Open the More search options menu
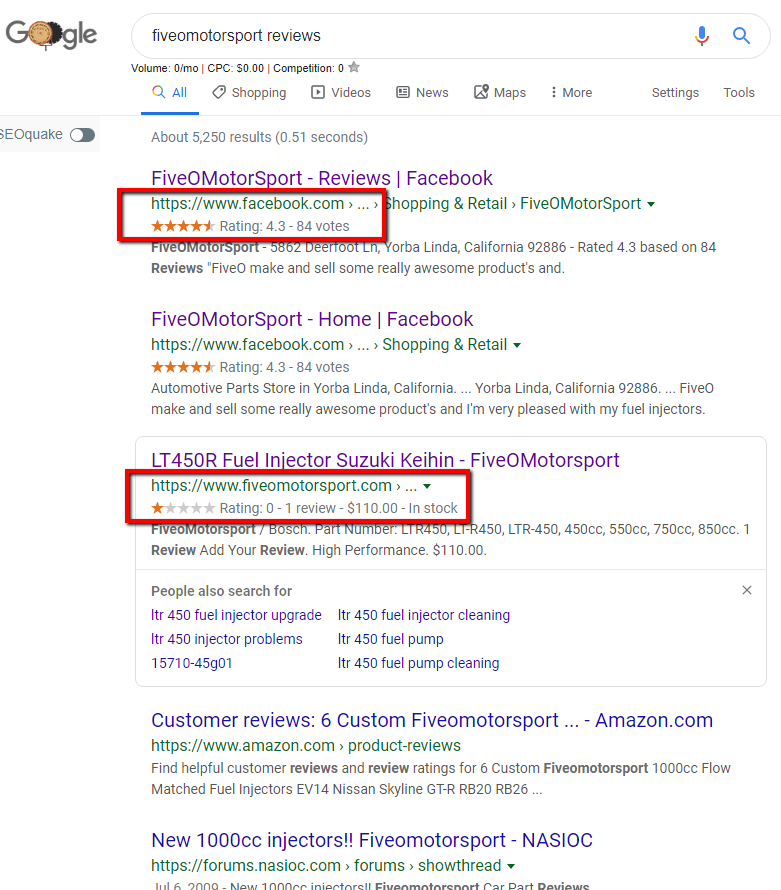Viewport: 781px width, 890px height. click(571, 93)
